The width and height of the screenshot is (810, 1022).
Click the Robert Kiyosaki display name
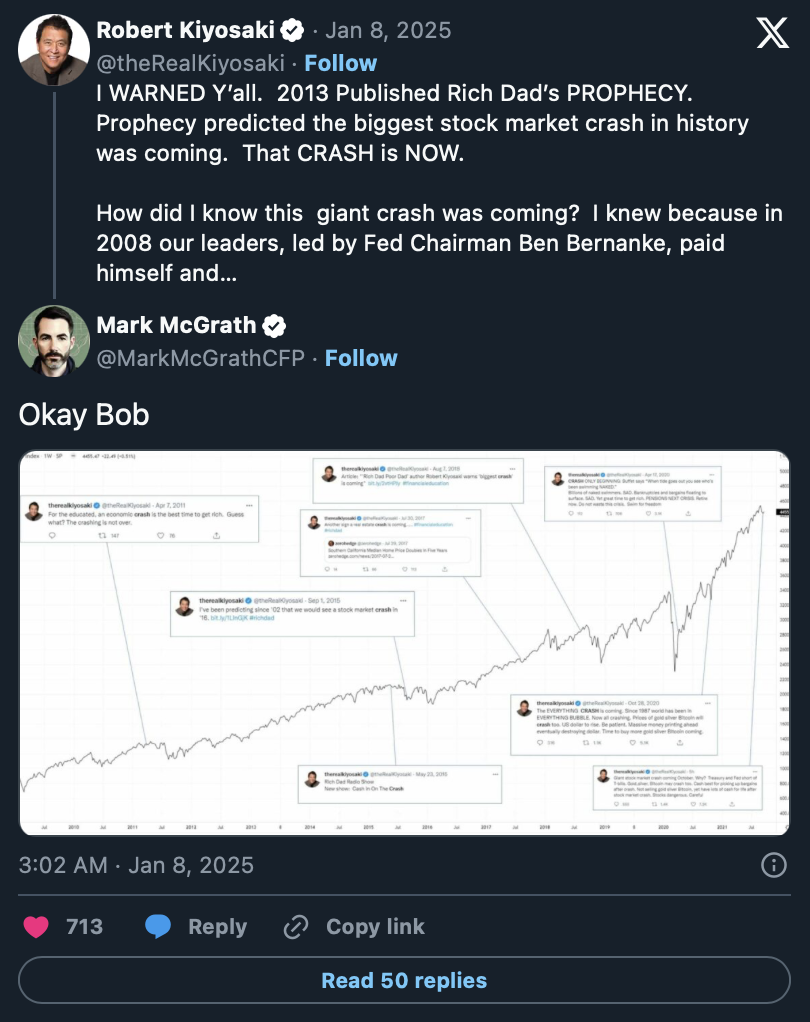[186, 30]
